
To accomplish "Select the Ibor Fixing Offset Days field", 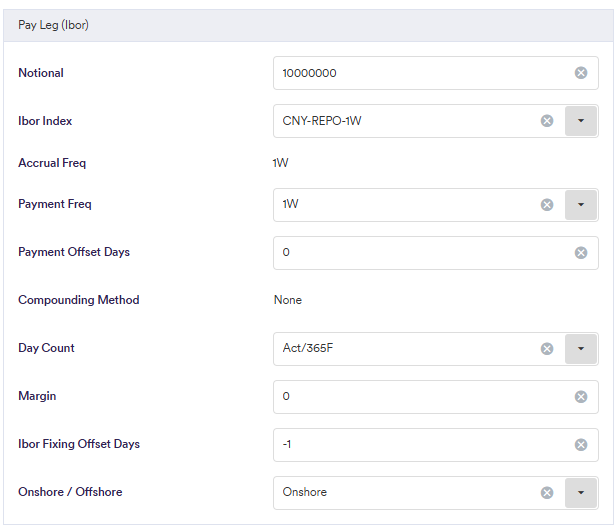I will [x=420, y=445].
